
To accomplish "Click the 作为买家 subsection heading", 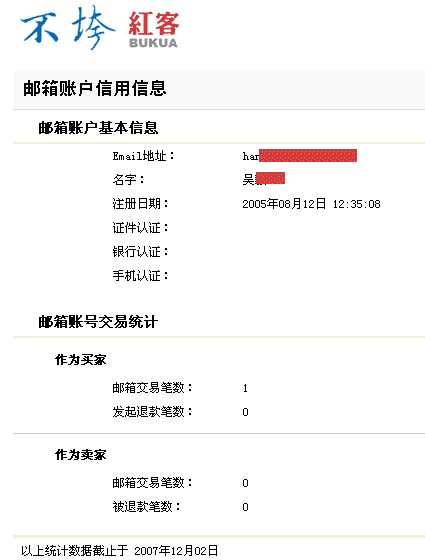I will pos(81,360).
